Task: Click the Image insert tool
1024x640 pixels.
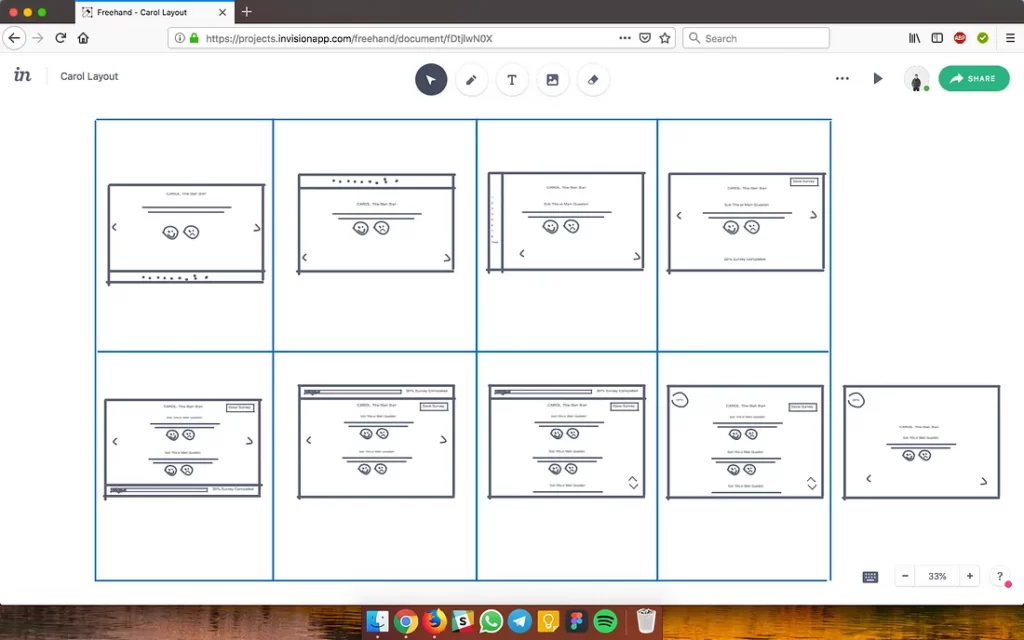Action: tap(552, 80)
